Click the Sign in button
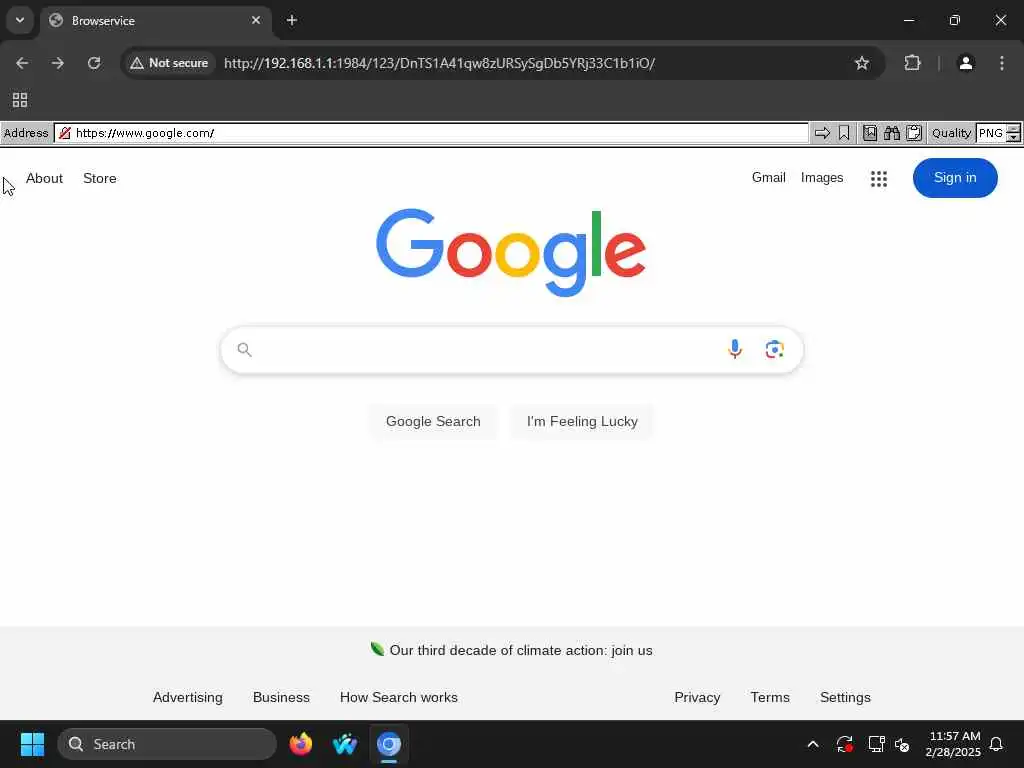The width and height of the screenshot is (1024, 768). pos(955,178)
